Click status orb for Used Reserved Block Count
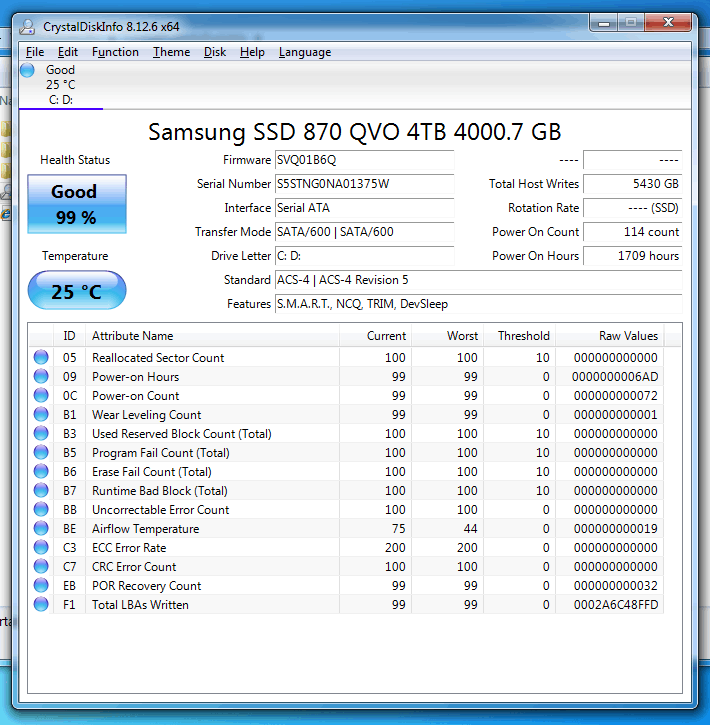This screenshot has width=710, height=725. pos(41,433)
